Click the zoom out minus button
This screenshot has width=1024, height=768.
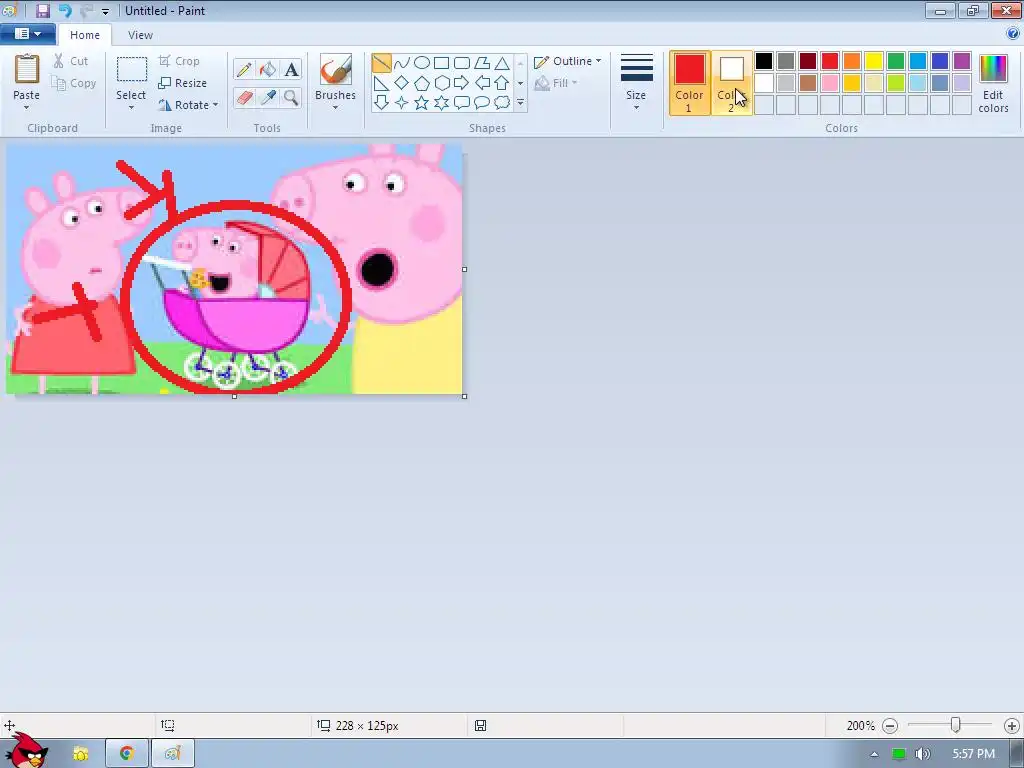890,726
